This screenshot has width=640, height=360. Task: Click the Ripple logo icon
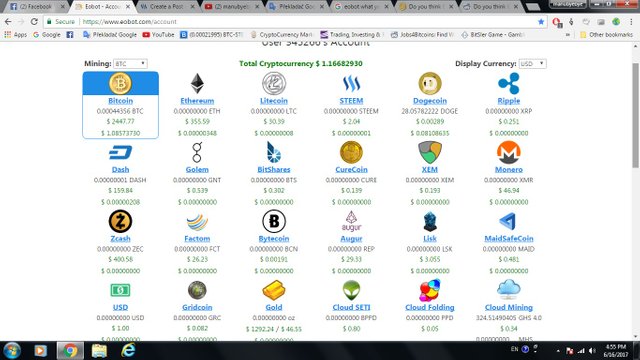509,83
